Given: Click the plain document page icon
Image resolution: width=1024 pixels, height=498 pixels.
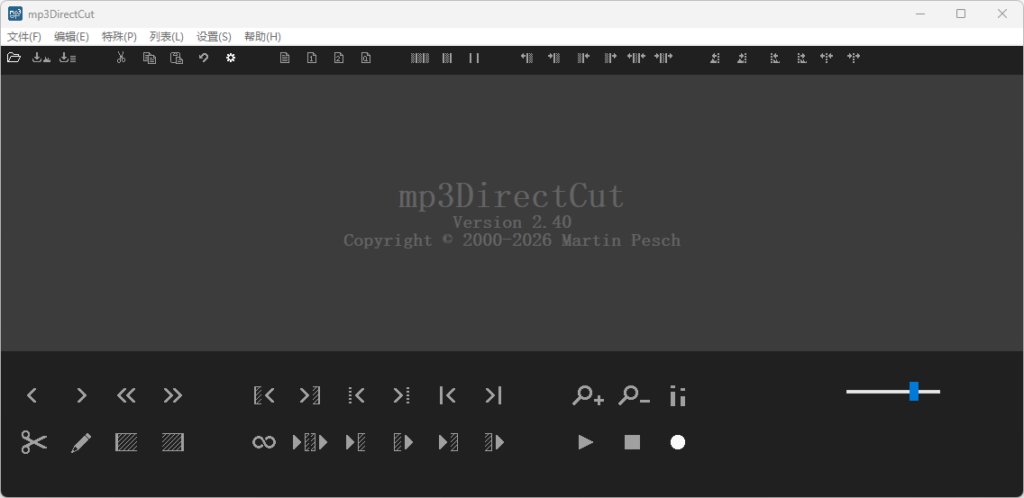Looking at the screenshot, I should [285, 58].
